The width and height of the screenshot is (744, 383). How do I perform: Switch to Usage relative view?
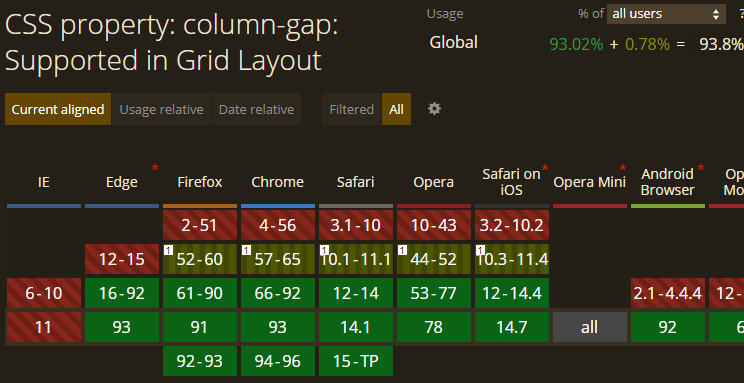coord(161,109)
